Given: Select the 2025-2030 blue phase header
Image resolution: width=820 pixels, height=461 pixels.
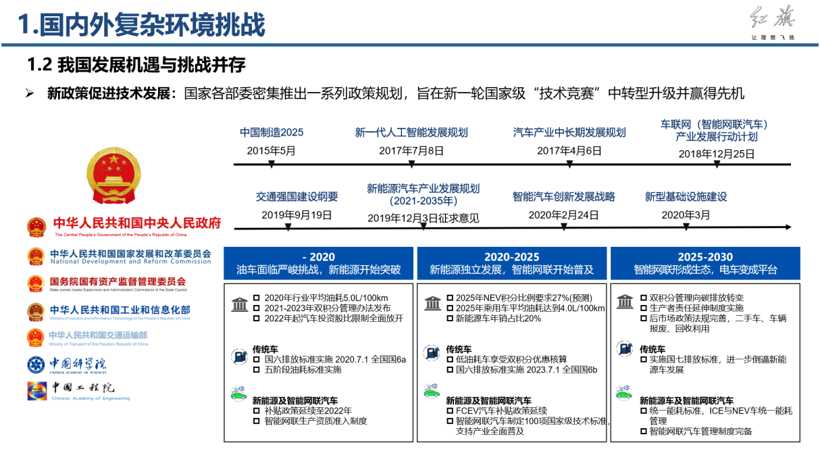Looking at the screenshot, I should click(705, 263).
